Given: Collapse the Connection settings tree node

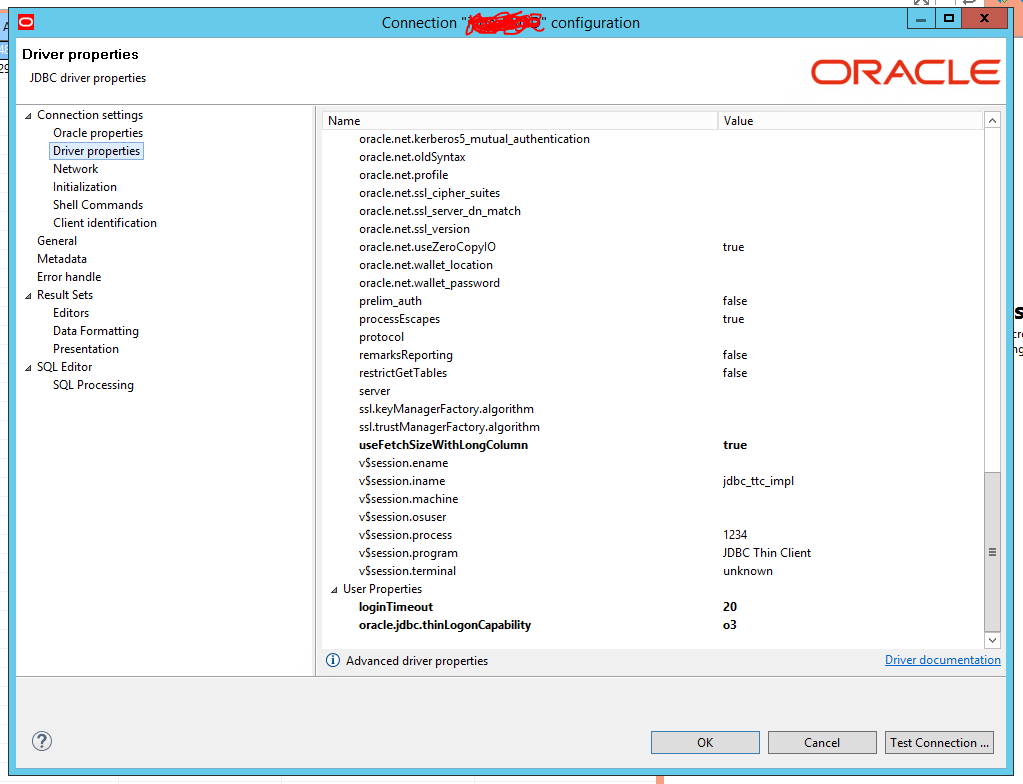Looking at the screenshot, I should click(x=28, y=114).
